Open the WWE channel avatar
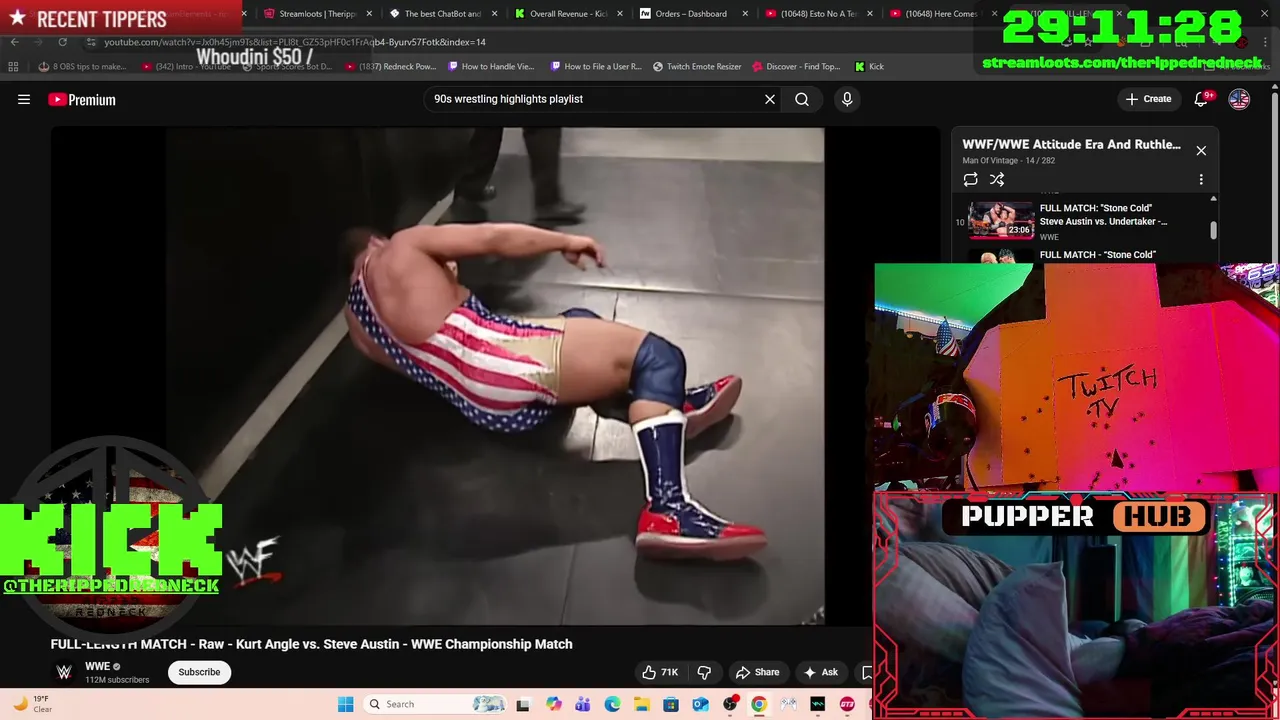Viewport: 1280px width, 720px height. (64, 672)
